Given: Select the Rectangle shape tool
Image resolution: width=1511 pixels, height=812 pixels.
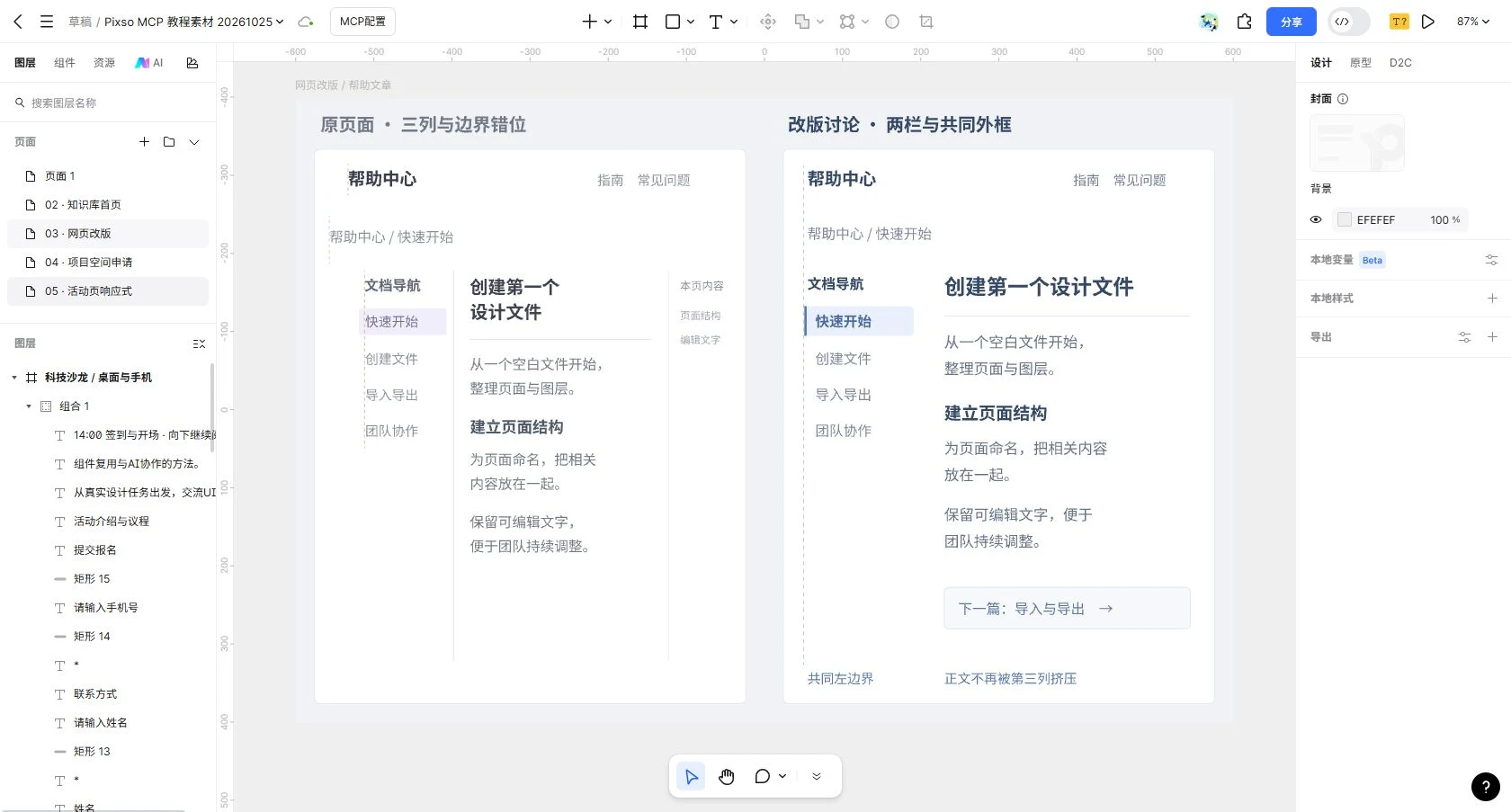Looking at the screenshot, I should coord(673,22).
